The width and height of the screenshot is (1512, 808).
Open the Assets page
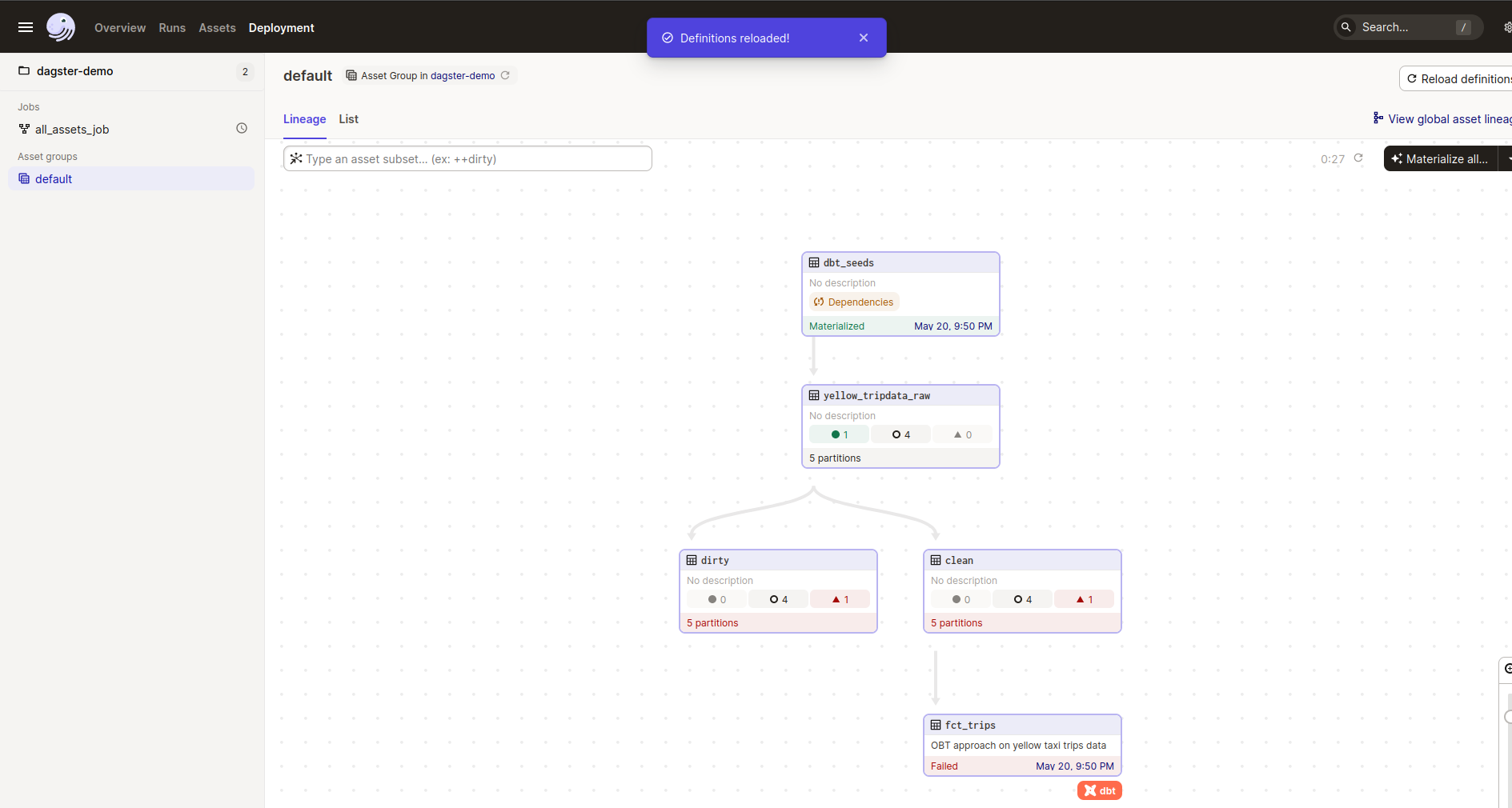click(217, 28)
